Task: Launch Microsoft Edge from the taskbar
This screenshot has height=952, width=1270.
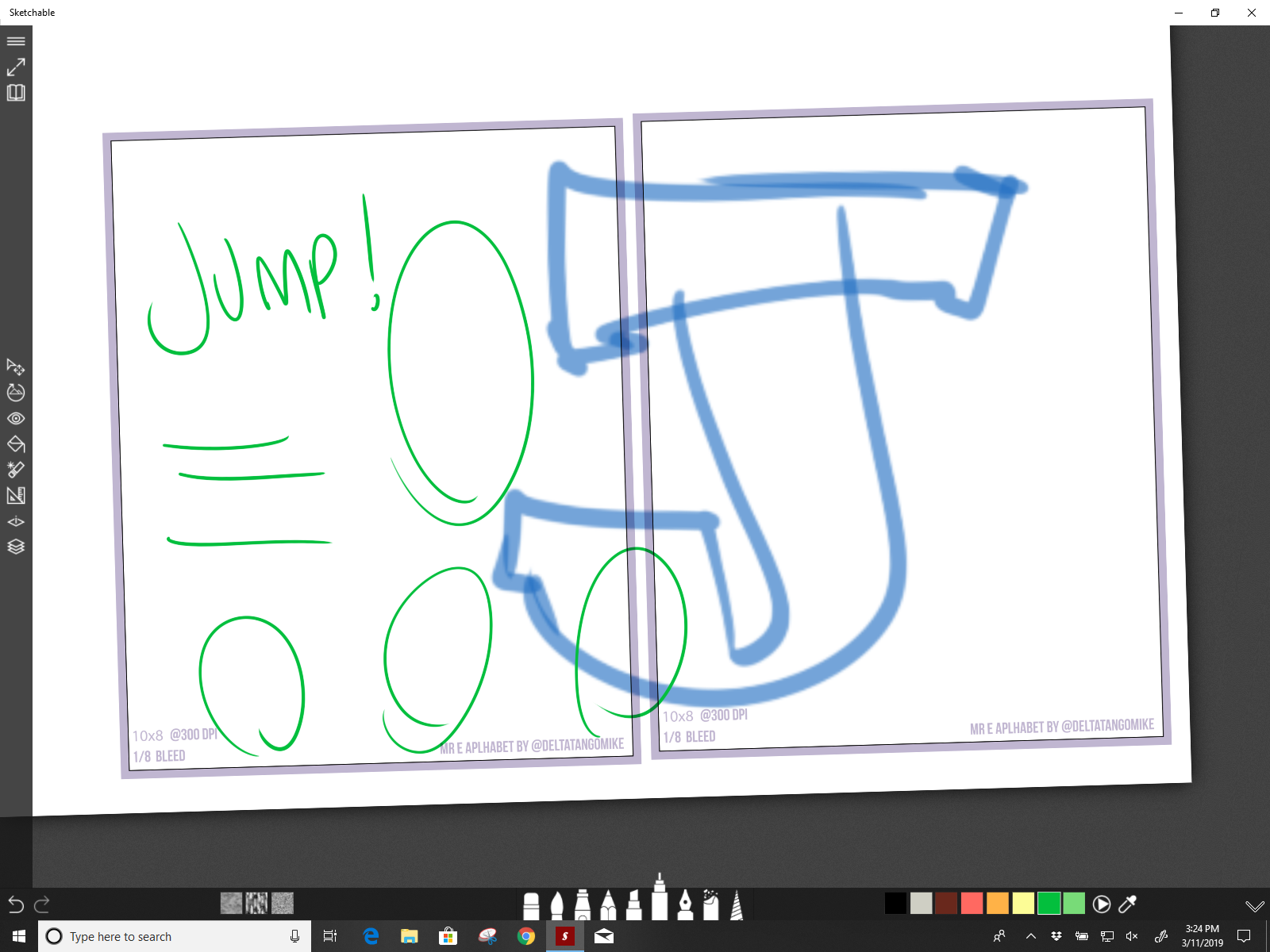Action: click(371, 936)
